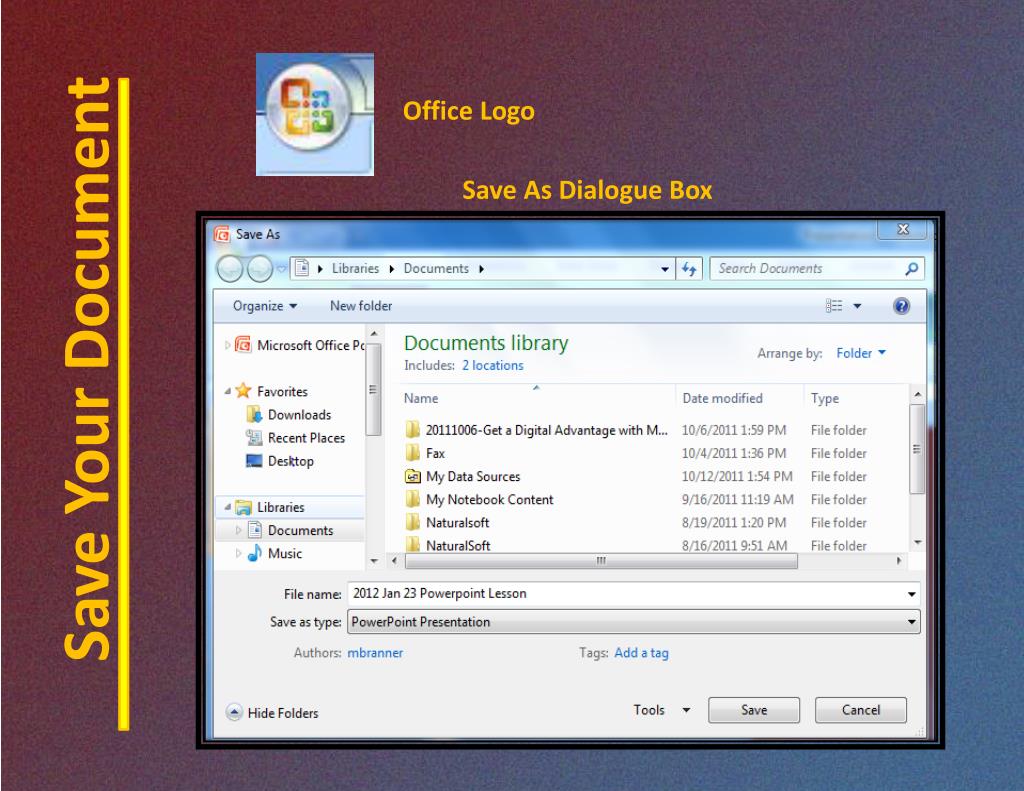The width and height of the screenshot is (1024, 791).
Task: Click the navigation pane scrollbar thumb
Action: tap(373, 389)
